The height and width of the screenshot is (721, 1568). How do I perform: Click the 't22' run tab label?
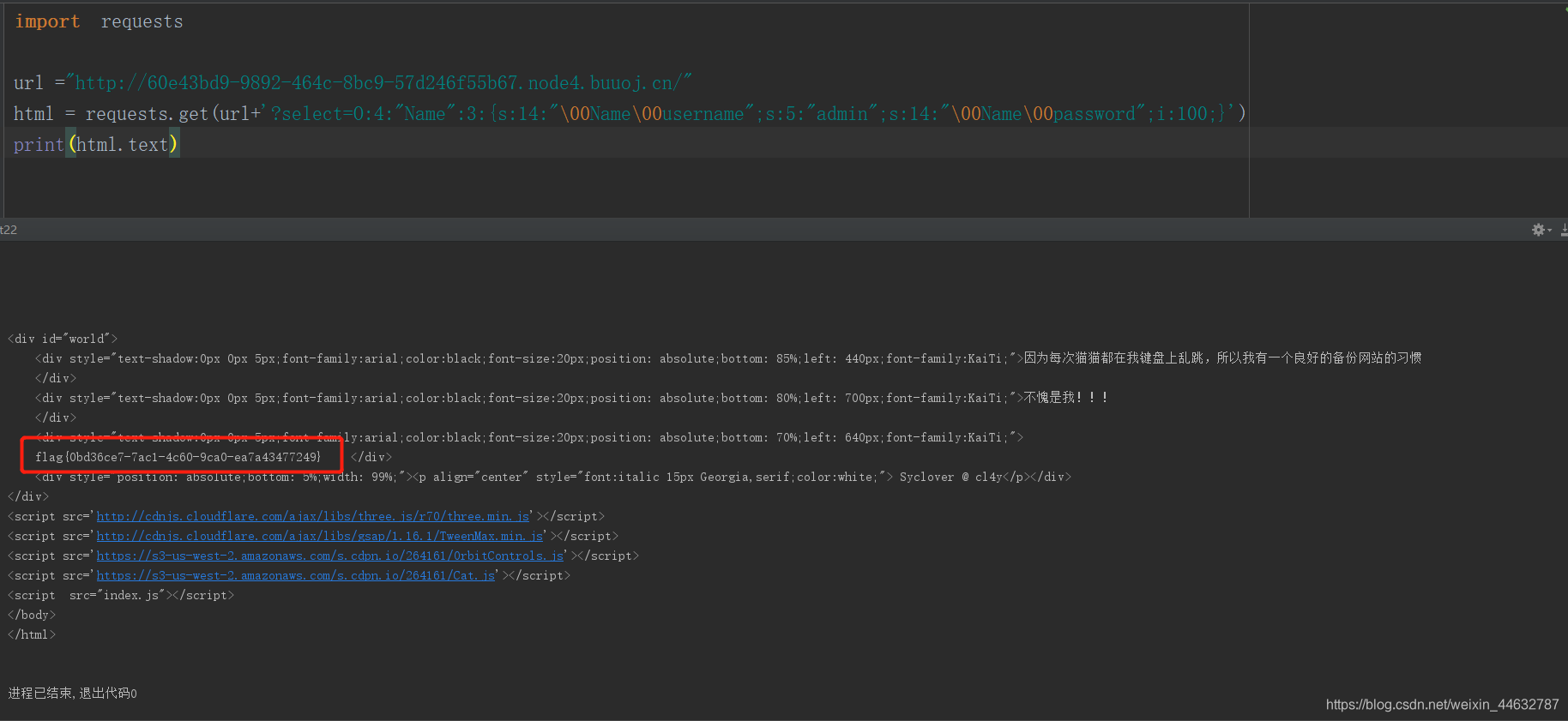coord(9,230)
